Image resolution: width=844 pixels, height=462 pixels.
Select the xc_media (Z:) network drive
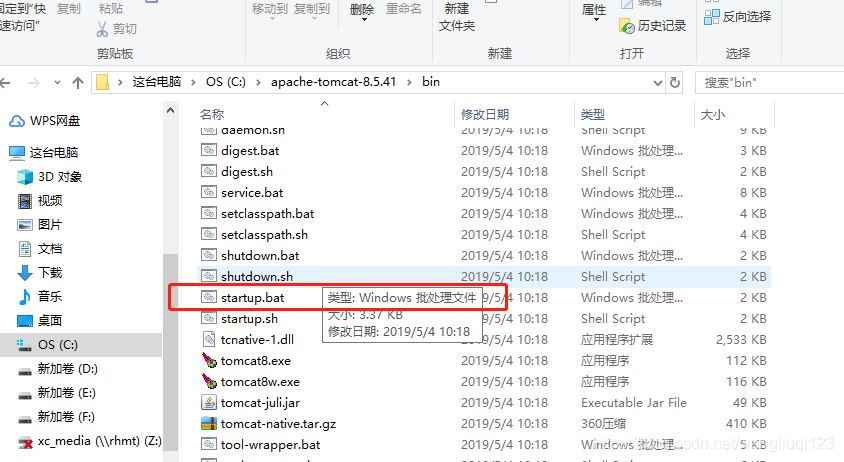[89, 441]
